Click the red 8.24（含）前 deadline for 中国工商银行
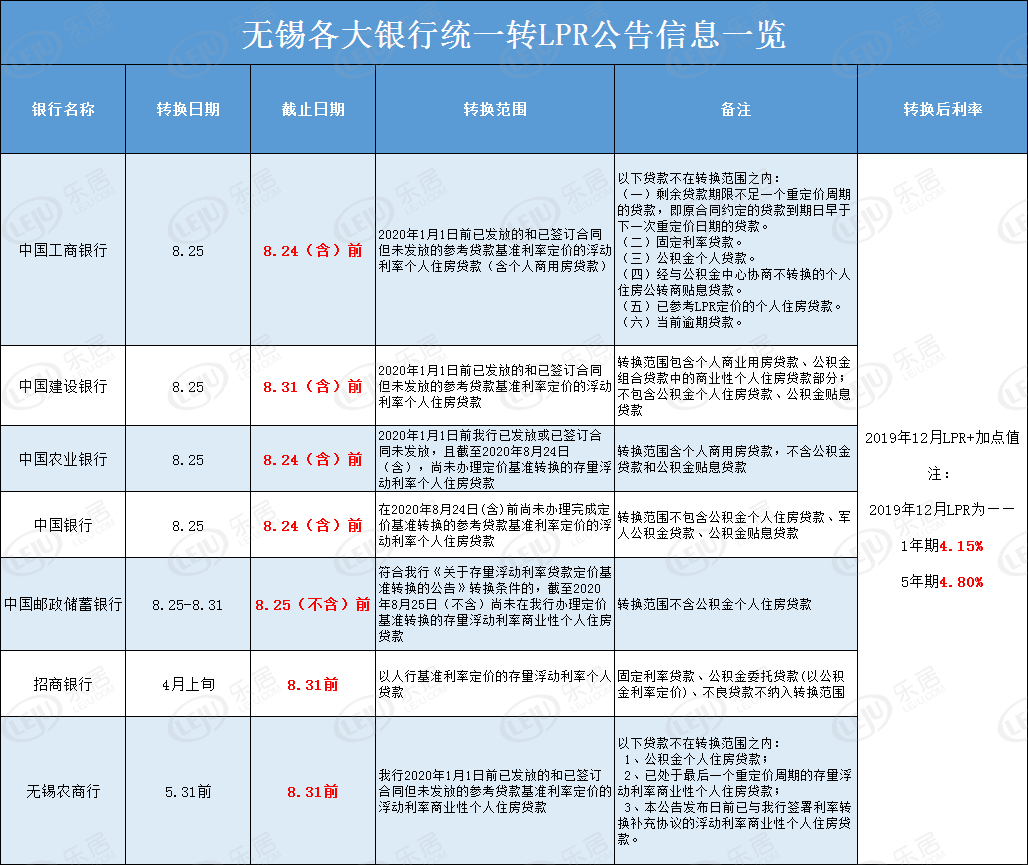 [x=311, y=249]
